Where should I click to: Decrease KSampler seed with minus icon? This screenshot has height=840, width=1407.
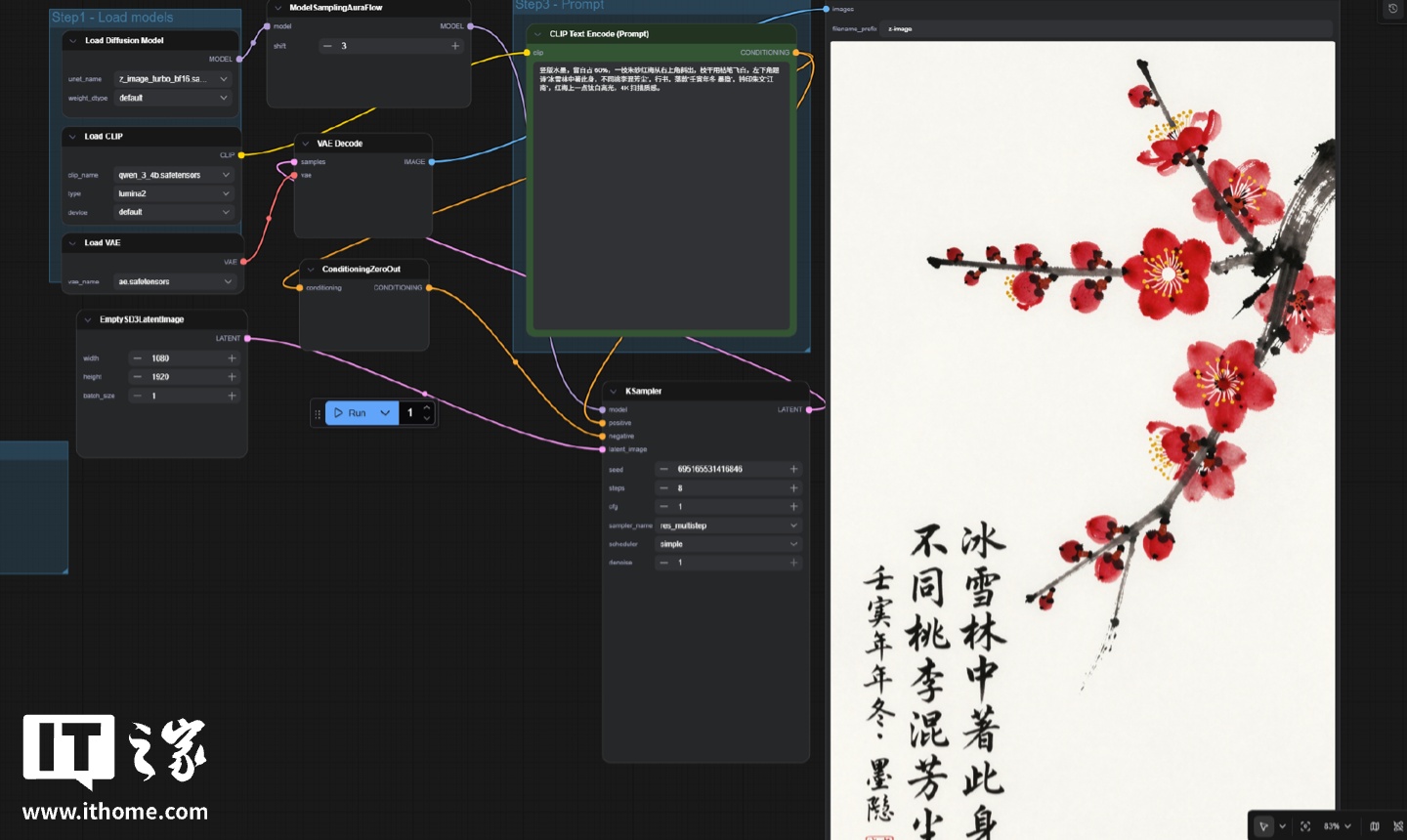[664, 470]
